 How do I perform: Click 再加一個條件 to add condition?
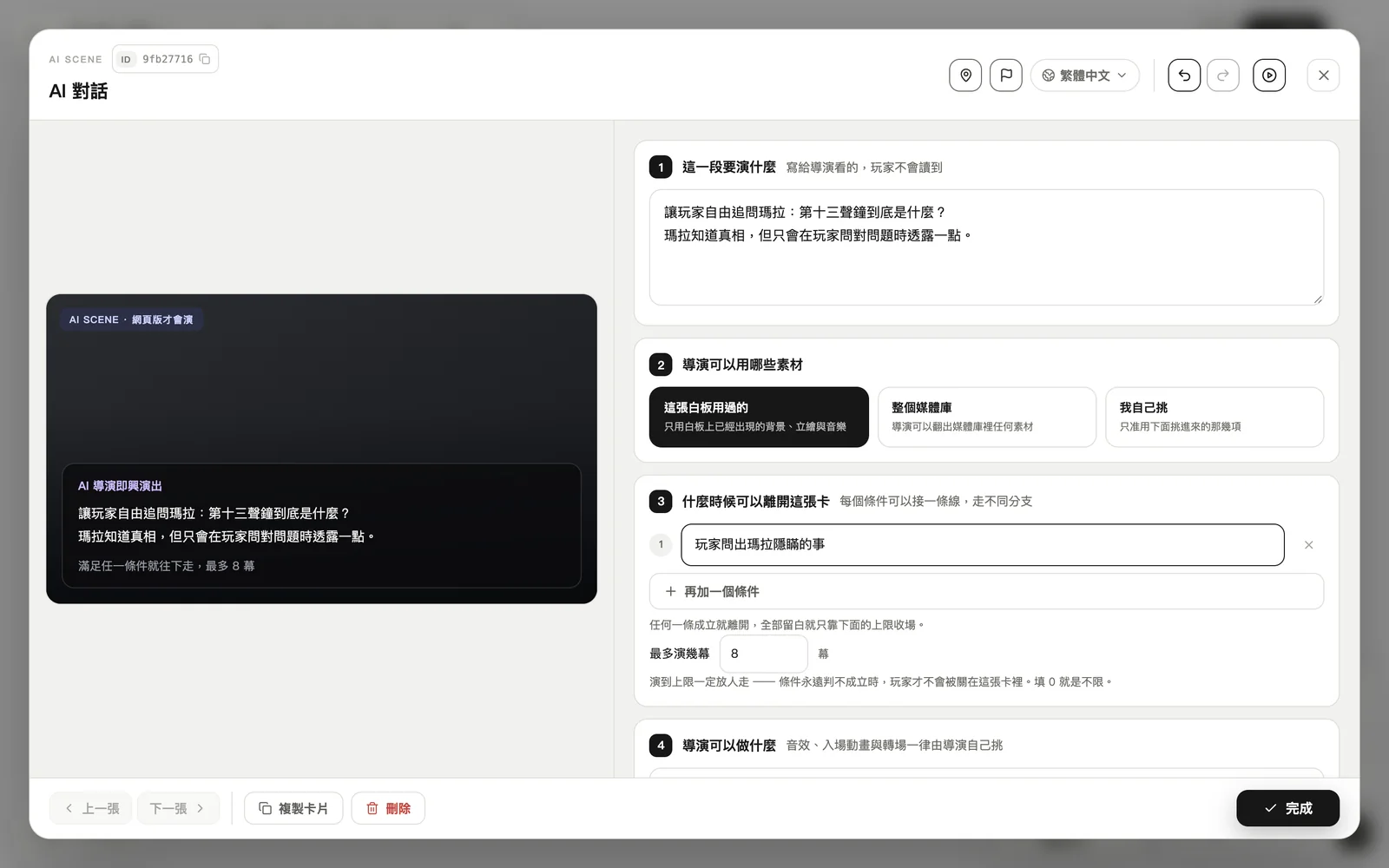click(x=986, y=591)
